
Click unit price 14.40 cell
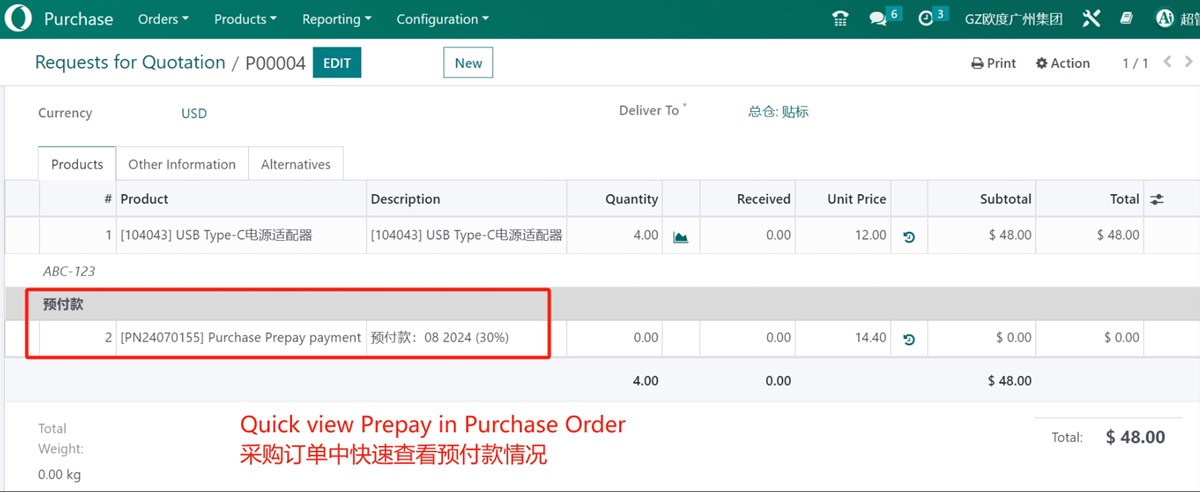[x=844, y=338]
